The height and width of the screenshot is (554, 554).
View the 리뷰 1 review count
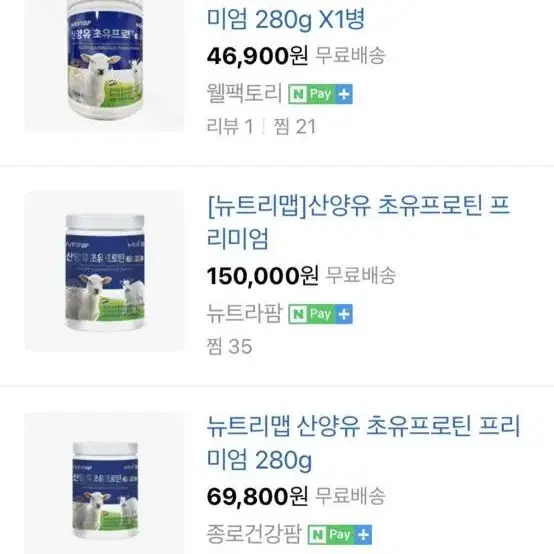click(x=230, y=126)
